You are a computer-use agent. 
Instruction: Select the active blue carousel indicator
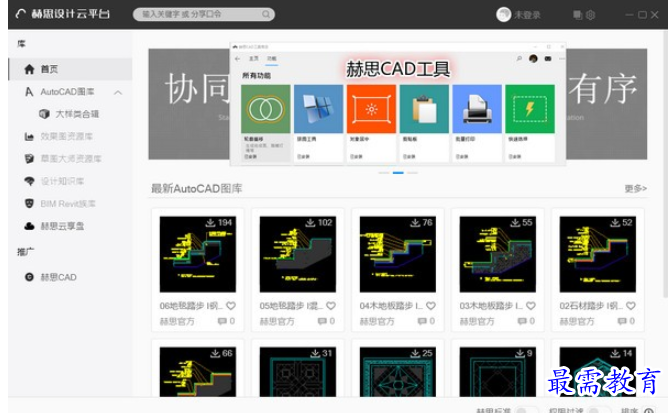pyautogui.click(x=398, y=173)
